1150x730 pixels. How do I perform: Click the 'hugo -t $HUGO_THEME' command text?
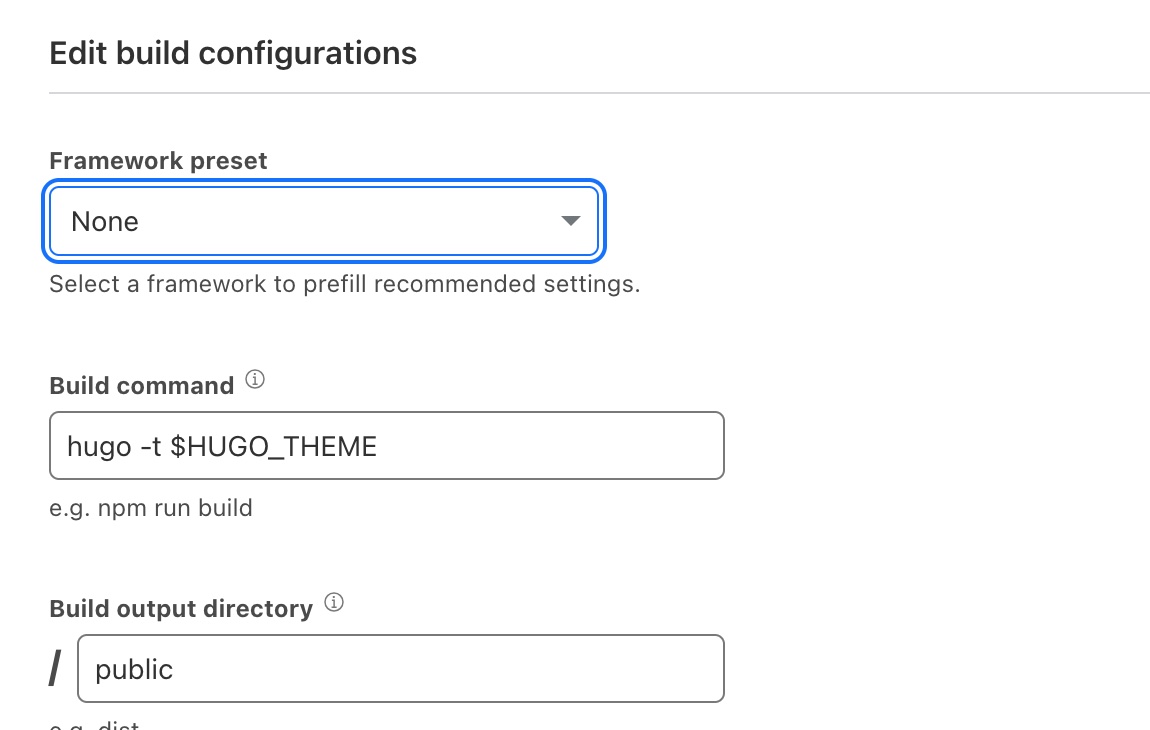tap(222, 446)
